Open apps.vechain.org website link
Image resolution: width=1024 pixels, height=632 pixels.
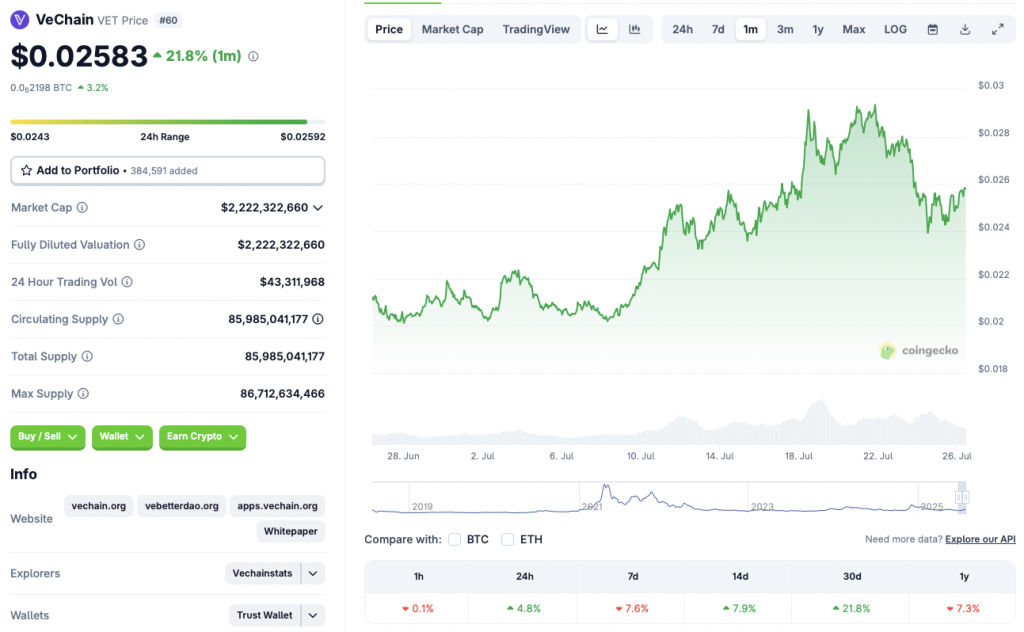[278, 506]
